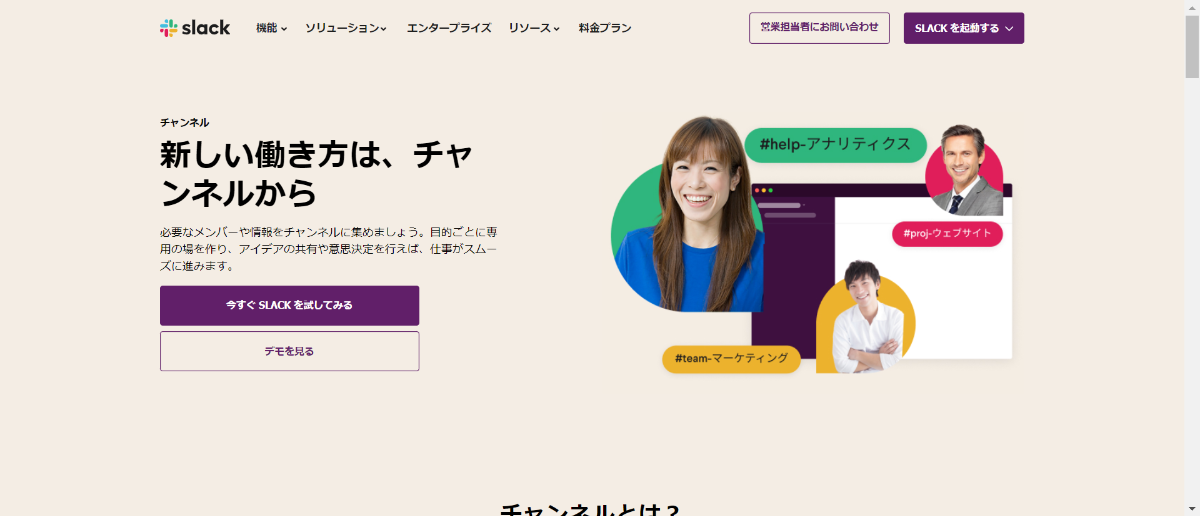
Task: Click the チャンネル label above the headline
Action: point(185,122)
